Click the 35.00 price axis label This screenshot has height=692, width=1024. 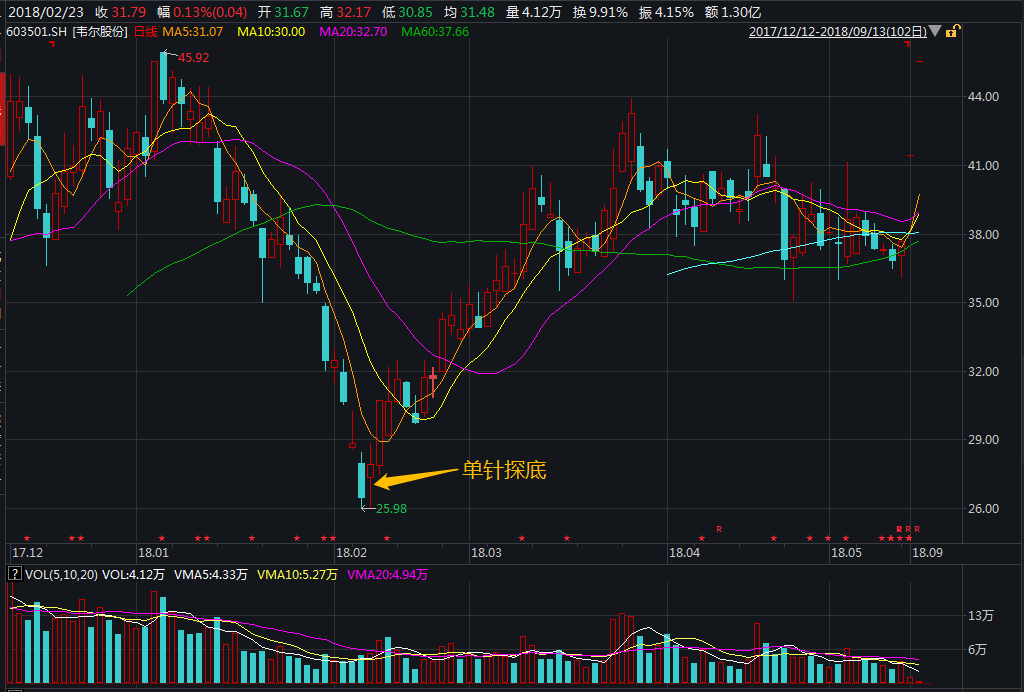[984, 303]
